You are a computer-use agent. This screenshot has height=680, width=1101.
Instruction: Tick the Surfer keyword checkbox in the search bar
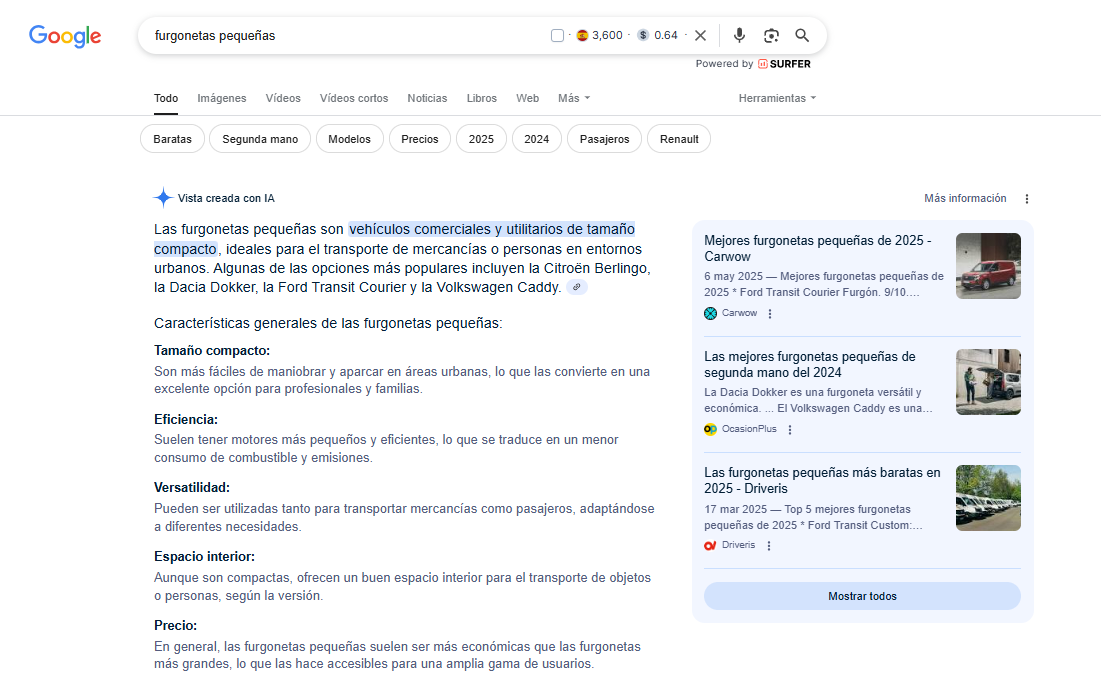558,35
